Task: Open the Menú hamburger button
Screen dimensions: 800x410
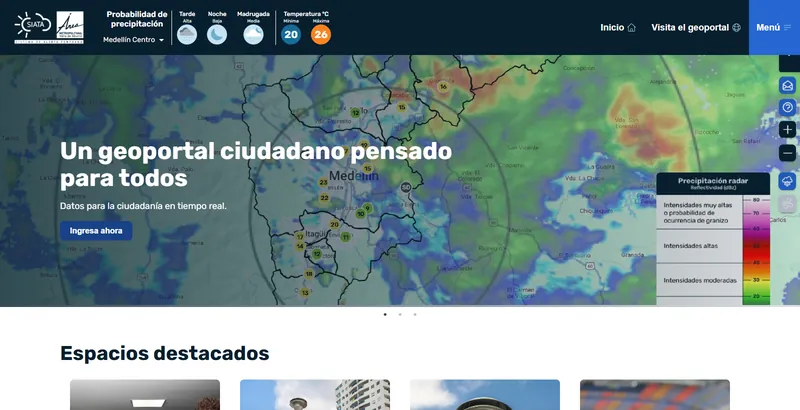Action: pyautogui.click(x=774, y=28)
